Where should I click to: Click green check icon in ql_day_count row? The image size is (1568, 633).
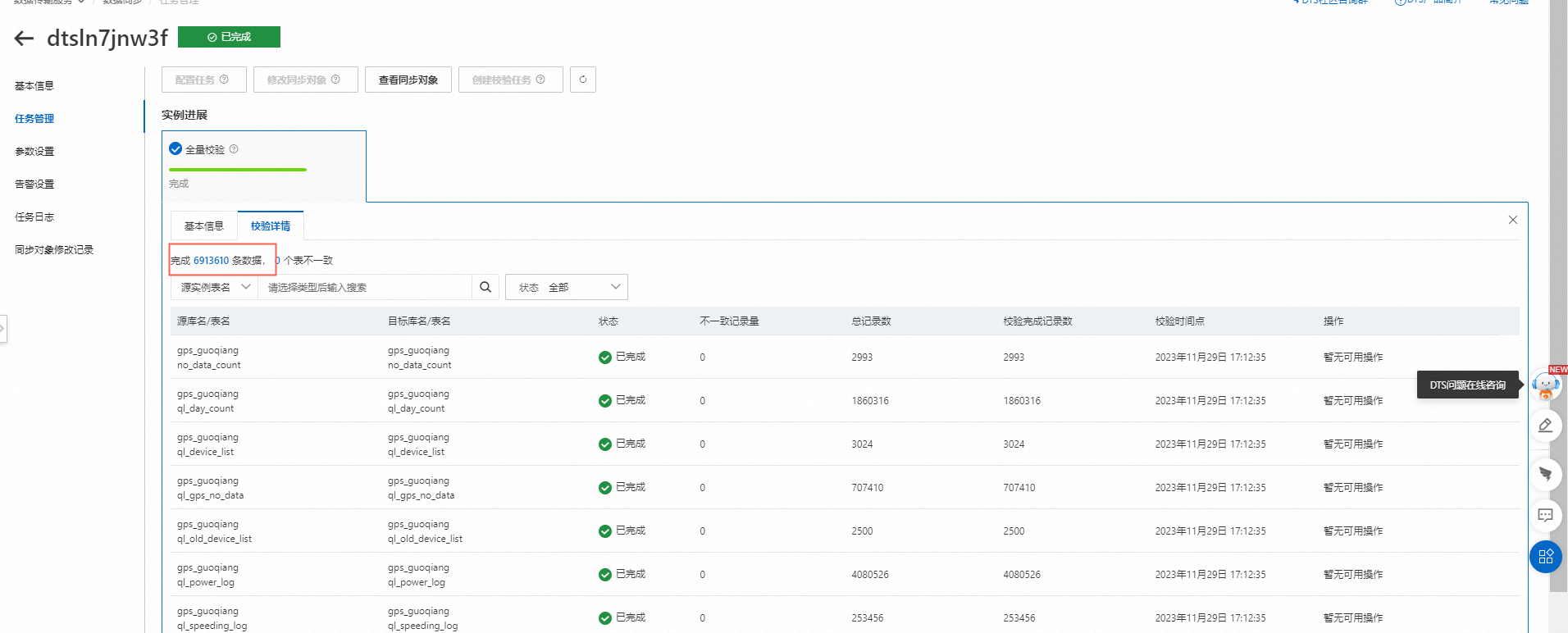[x=605, y=401]
